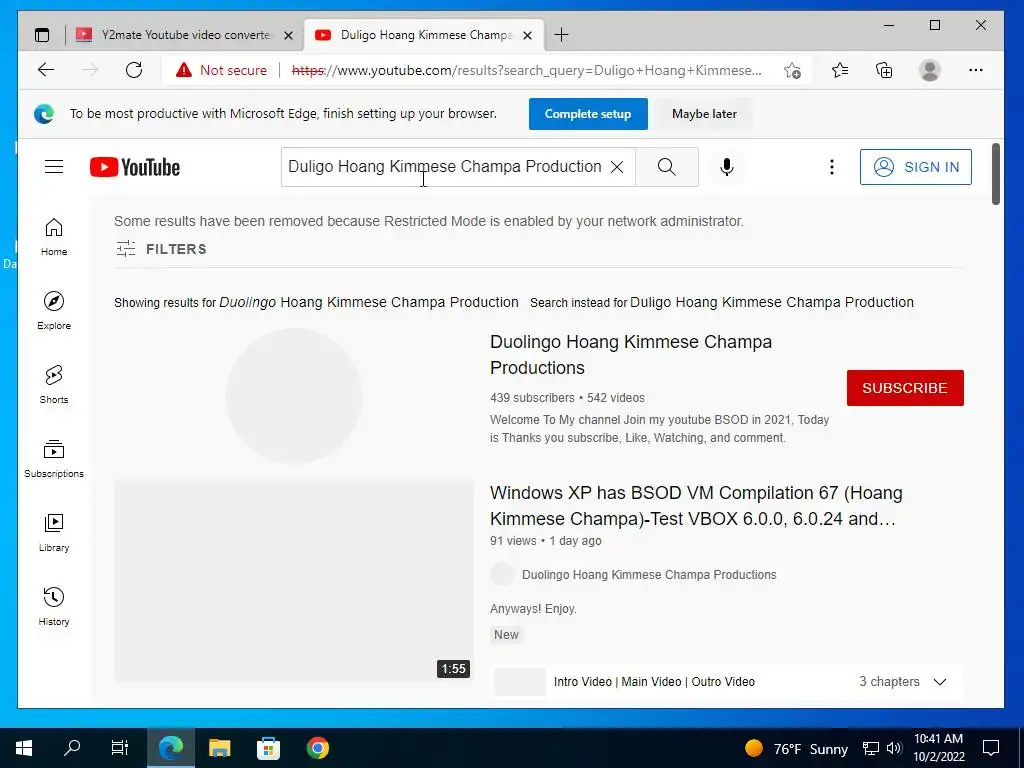Open the Windows Start menu
1024x768 pixels.
point(24,748)
